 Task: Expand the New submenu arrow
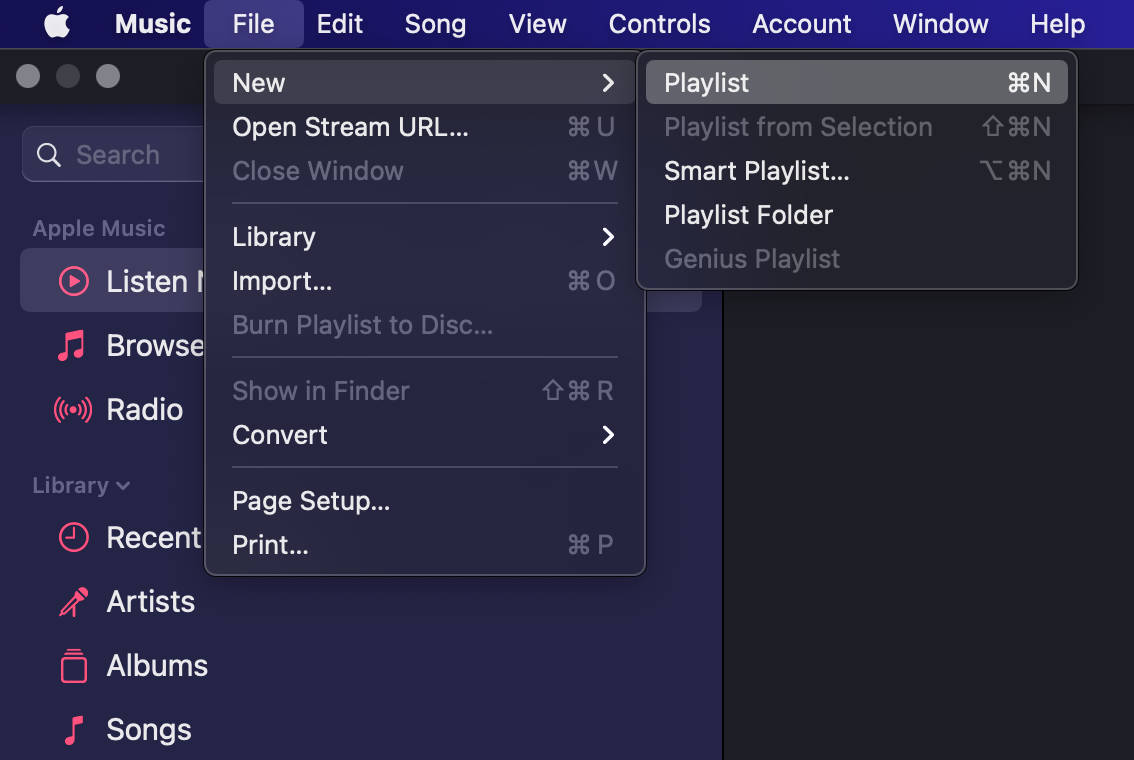[x=608, y=83]
